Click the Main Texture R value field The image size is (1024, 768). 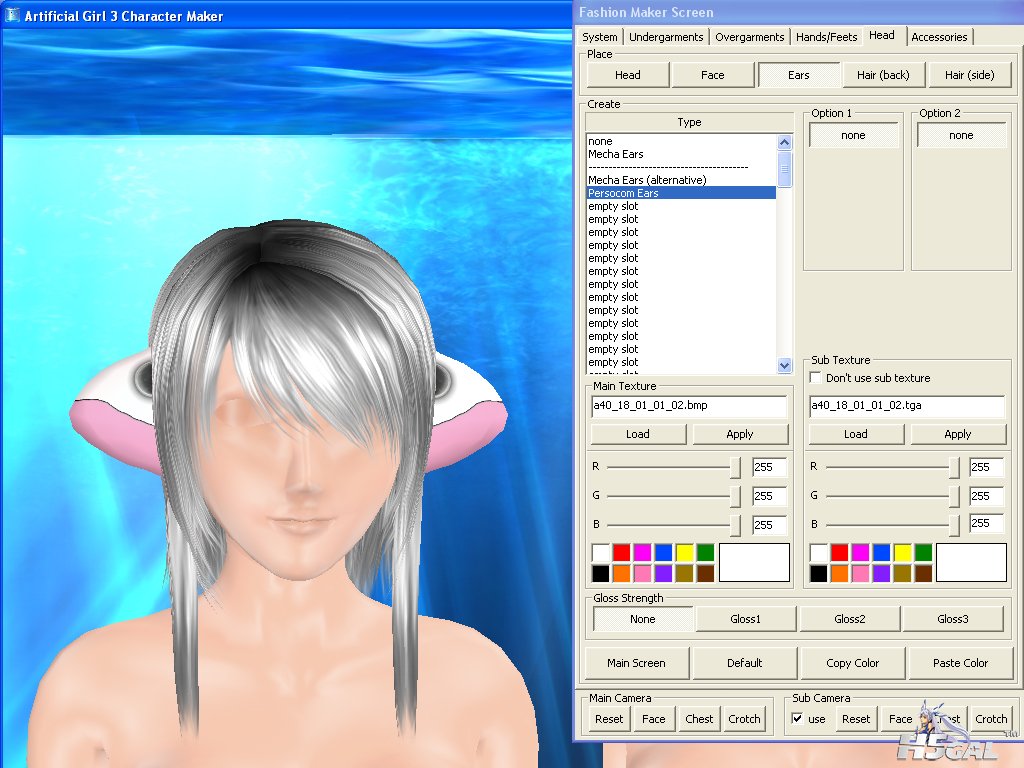pos(769,467)
